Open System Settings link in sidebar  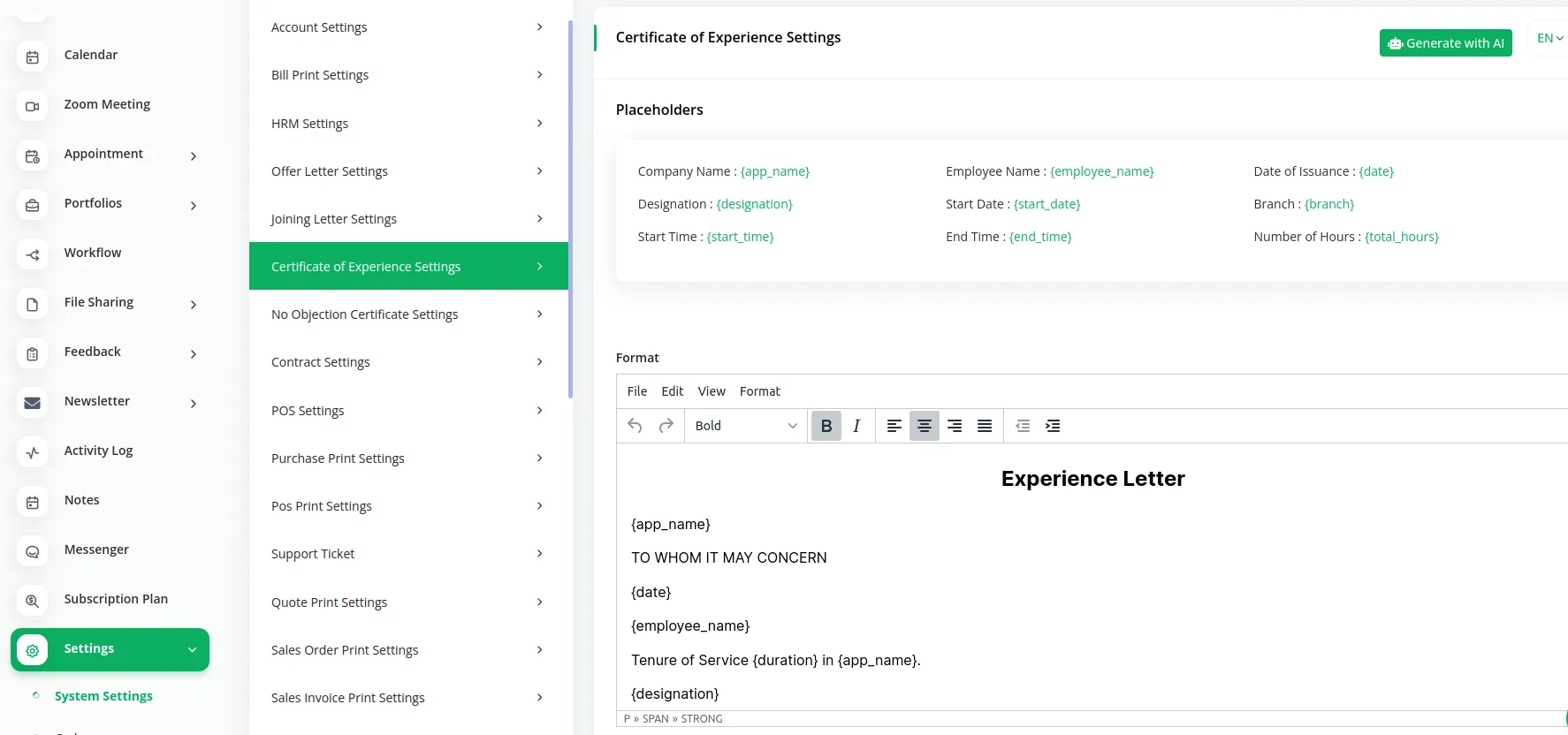click(x=103, y=696)
